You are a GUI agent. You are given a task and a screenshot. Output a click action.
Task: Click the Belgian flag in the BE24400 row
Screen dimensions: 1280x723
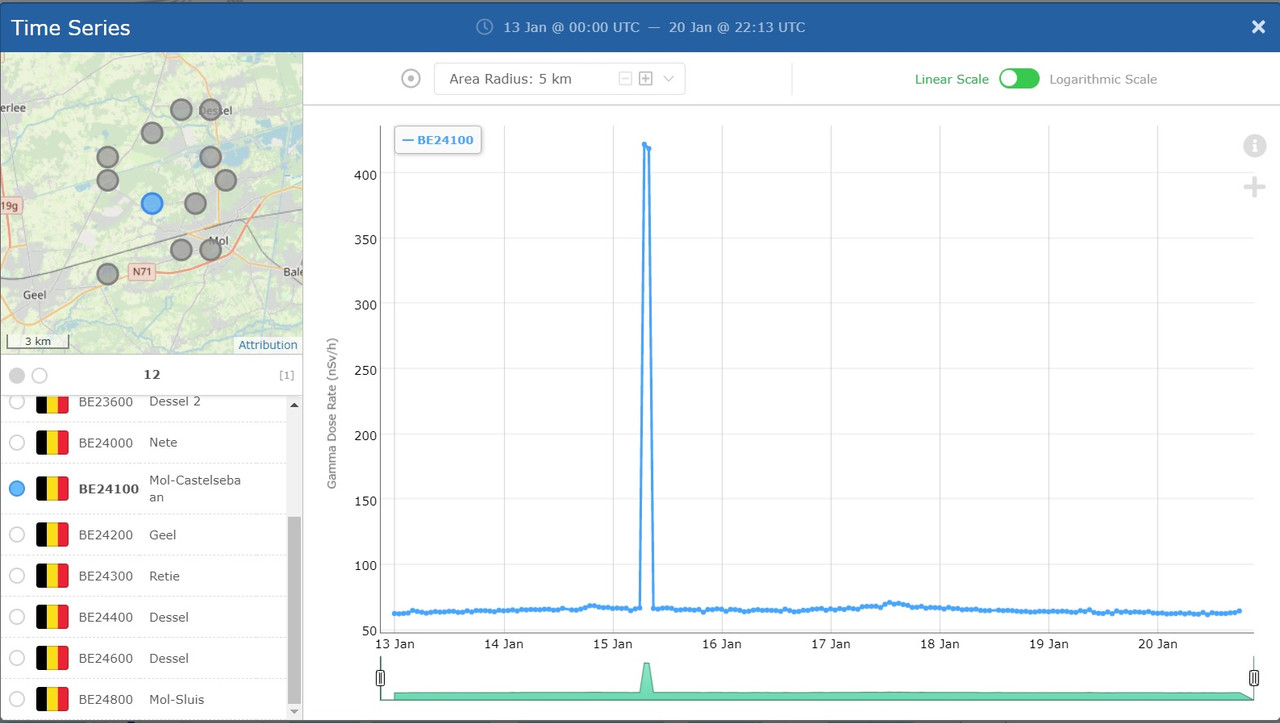pos(52,617)
